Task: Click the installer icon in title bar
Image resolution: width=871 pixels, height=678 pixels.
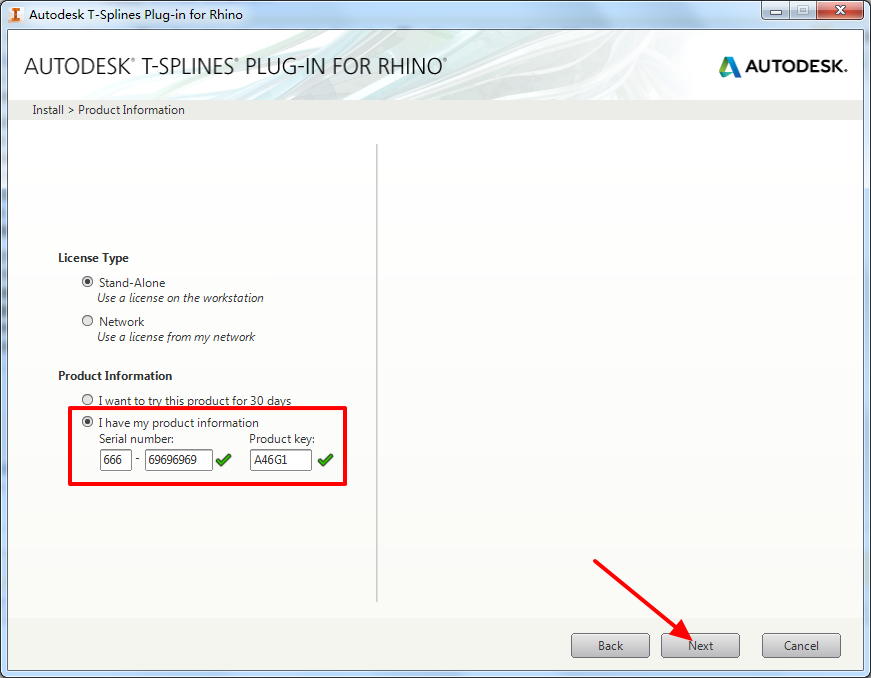Action: (x=16, y=14)
